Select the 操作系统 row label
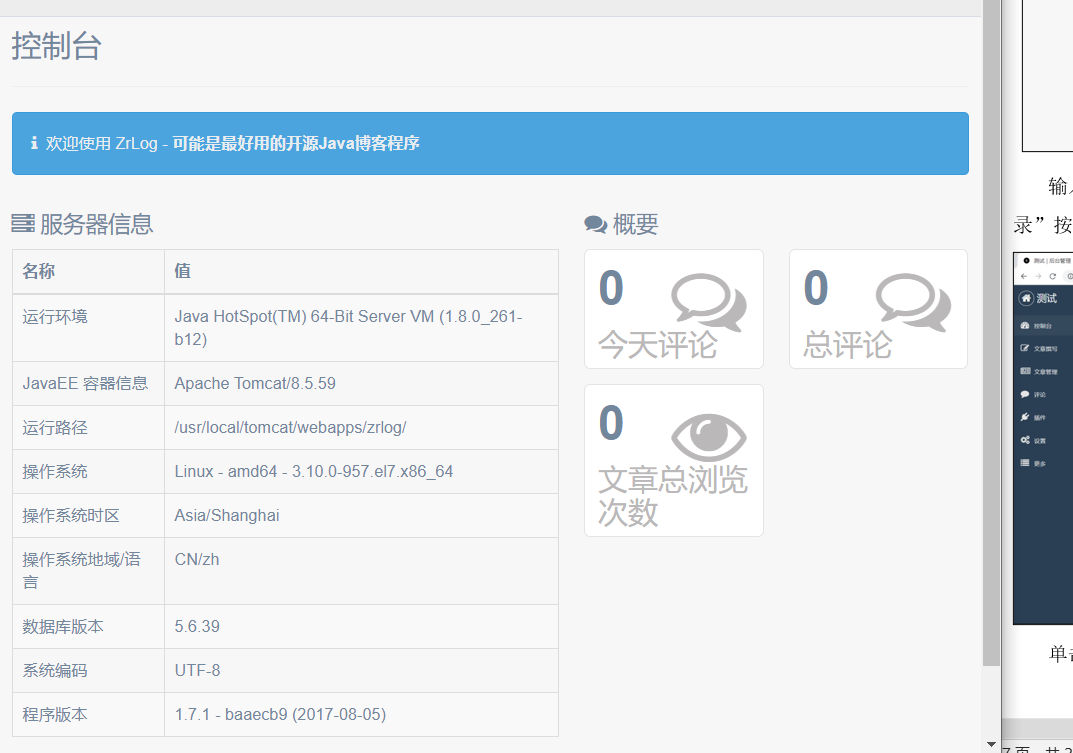Viewport: 1073px width, 753px height. click(x=55, y=472)
